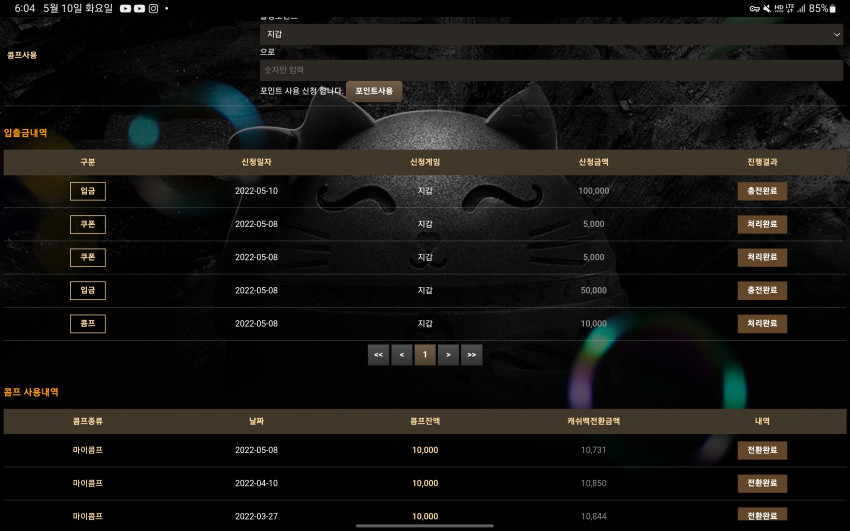850x531 pixels.
Task: Click the 콤프 badge in 입출금내역 table
Action: click(x=88, y=323)
